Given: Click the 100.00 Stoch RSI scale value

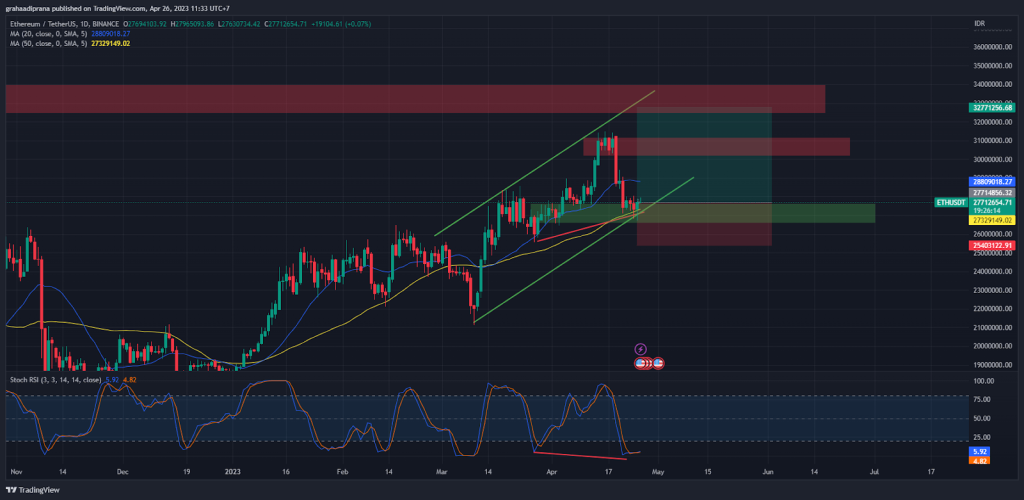Looking at the screenshot, I should click(x=984, y=381).
